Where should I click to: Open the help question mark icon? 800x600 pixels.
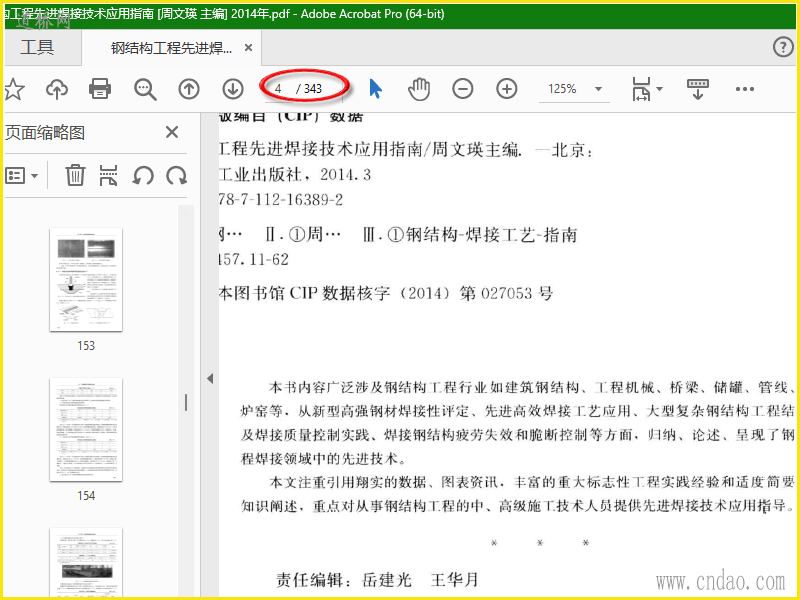pos(783,47)
